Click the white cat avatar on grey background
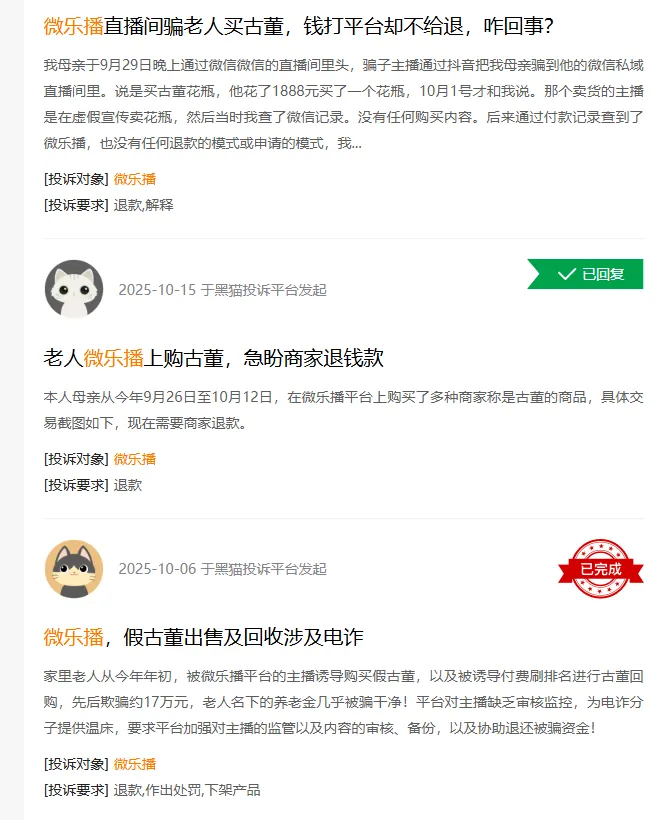Viewport: 659px width, 820px height. [x=74, y=289]
